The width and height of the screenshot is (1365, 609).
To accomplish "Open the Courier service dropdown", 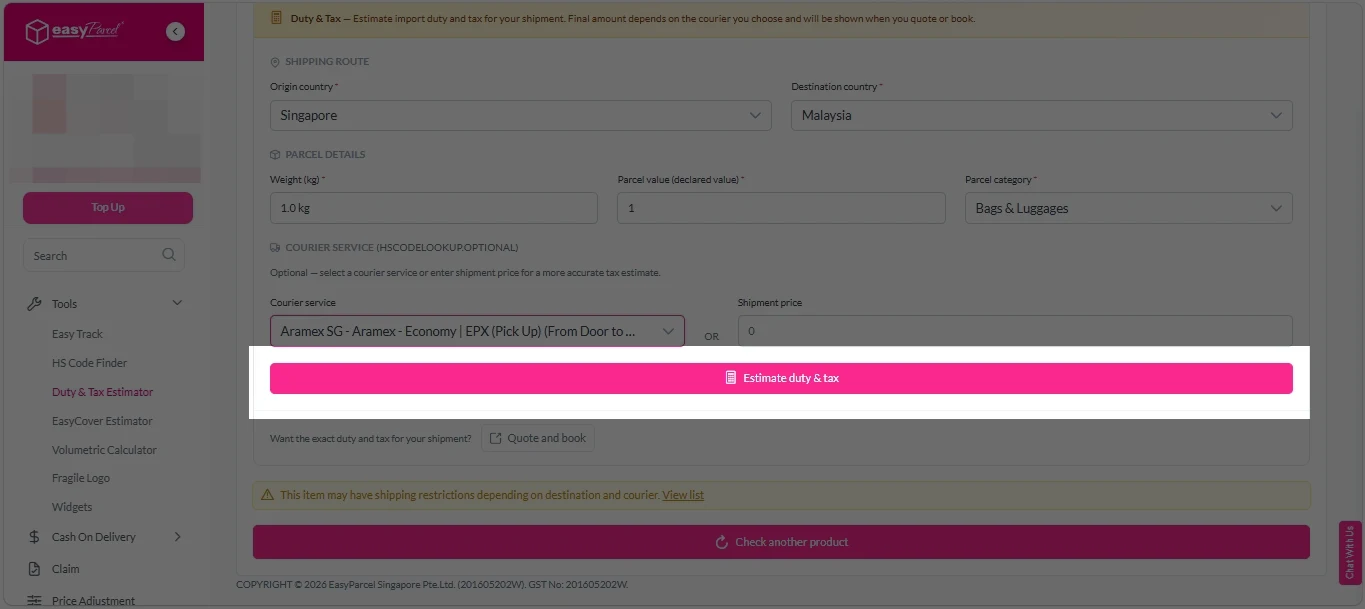I will coord(477,331).
